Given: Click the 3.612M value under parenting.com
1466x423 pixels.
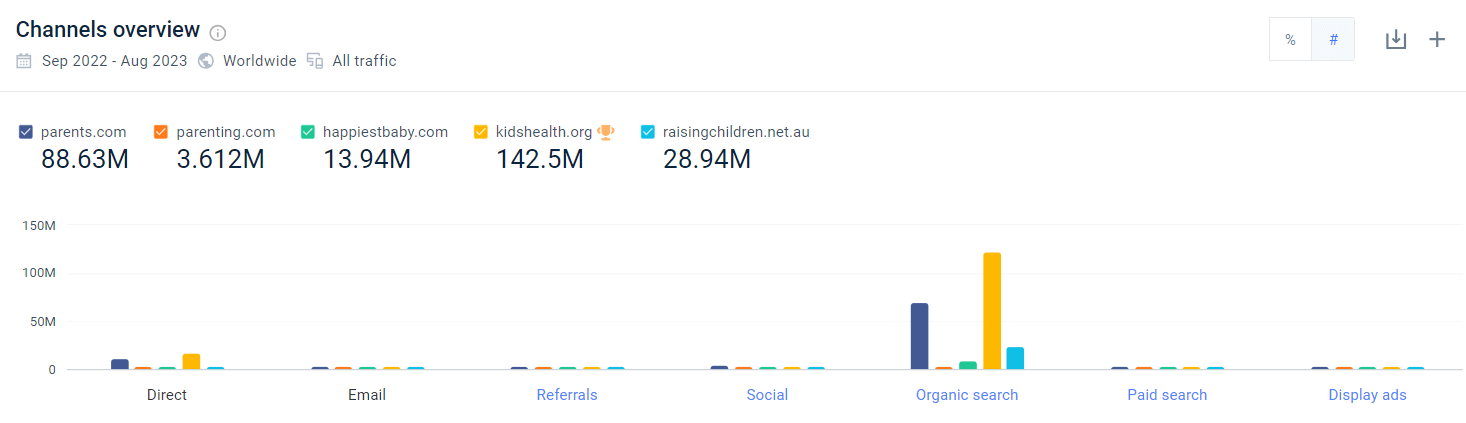Looking at the screenshot, I should point(220,159).
